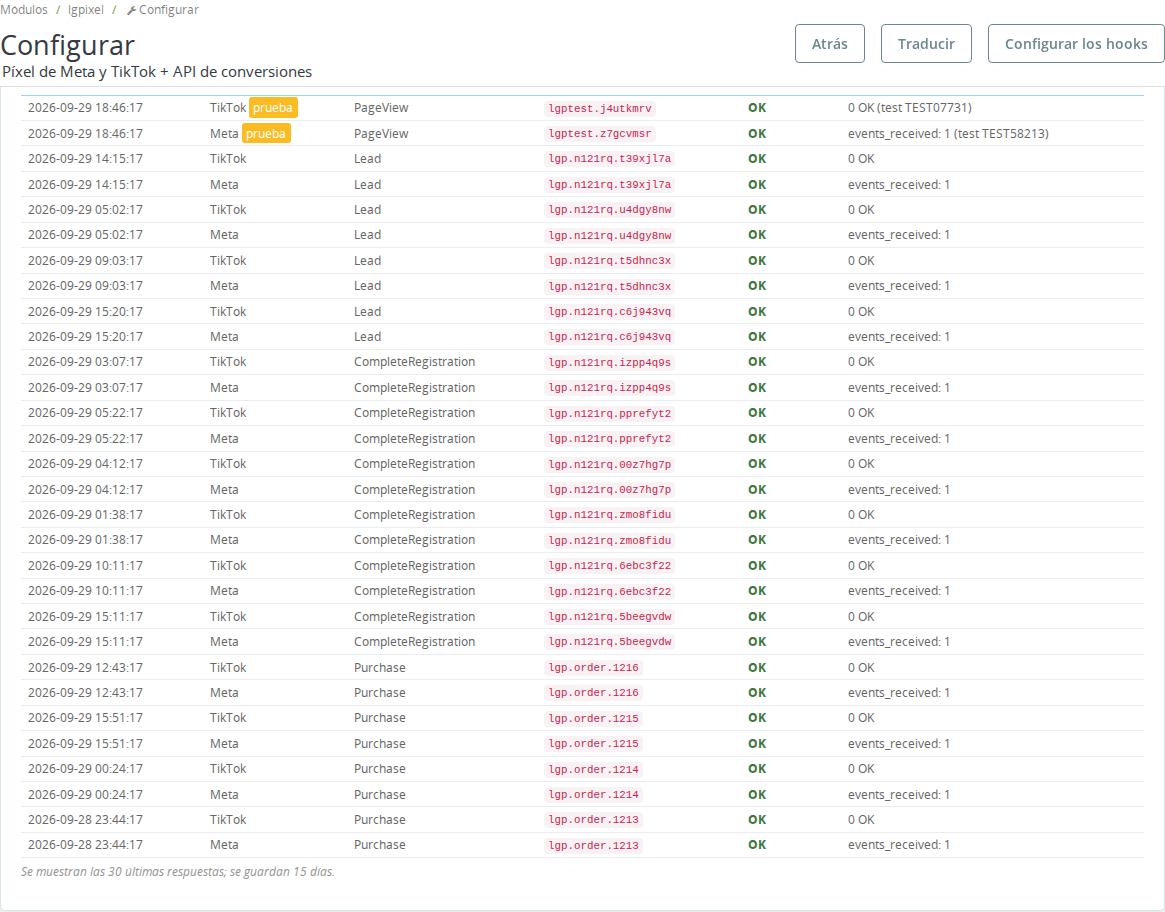Click events_received: 1 in 15:51:17 Meta row
The image size is (1165, 912).
899,744
